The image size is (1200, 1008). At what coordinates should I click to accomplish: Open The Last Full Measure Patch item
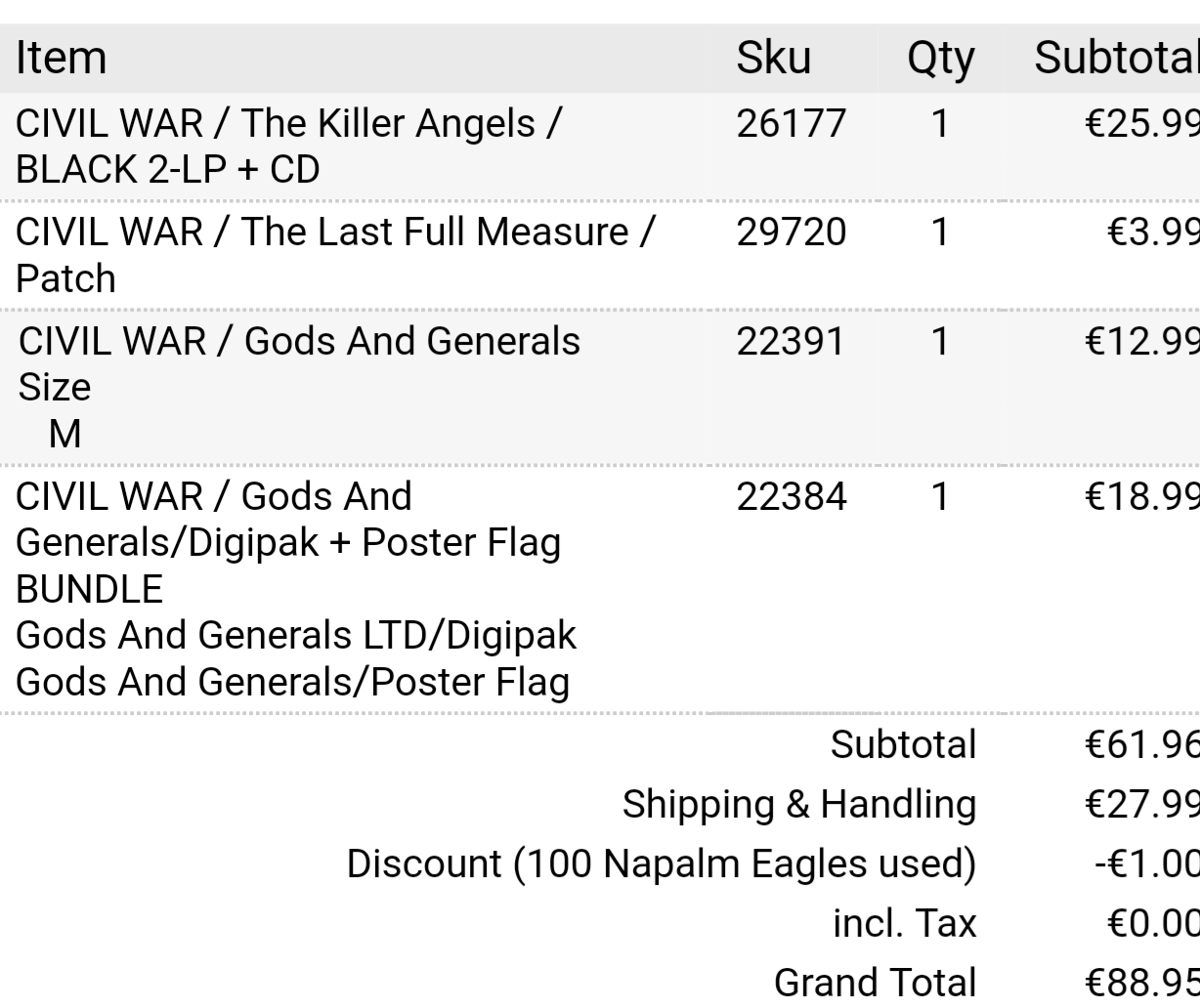tap(334, 255)
